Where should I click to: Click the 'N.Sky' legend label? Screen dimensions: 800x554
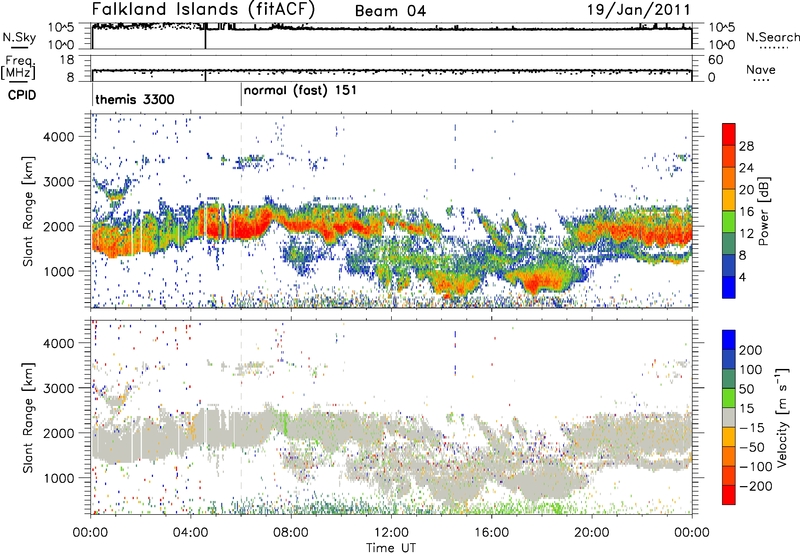pos(19,37)
